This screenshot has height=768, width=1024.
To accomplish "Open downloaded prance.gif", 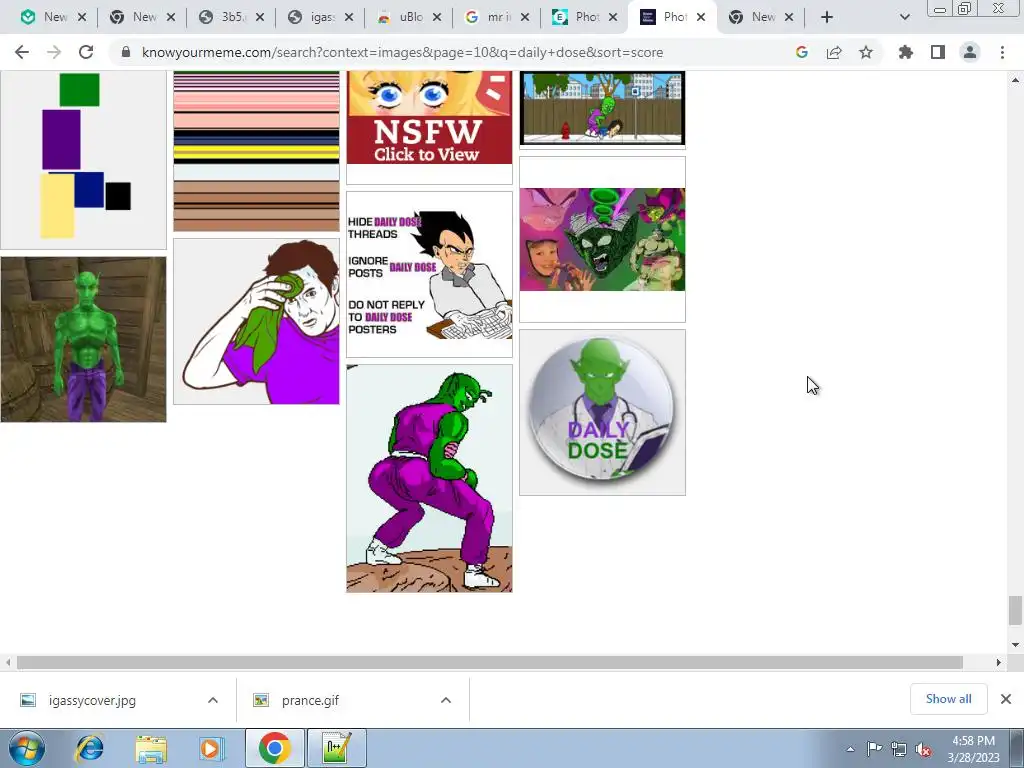I will pos(310,701).
